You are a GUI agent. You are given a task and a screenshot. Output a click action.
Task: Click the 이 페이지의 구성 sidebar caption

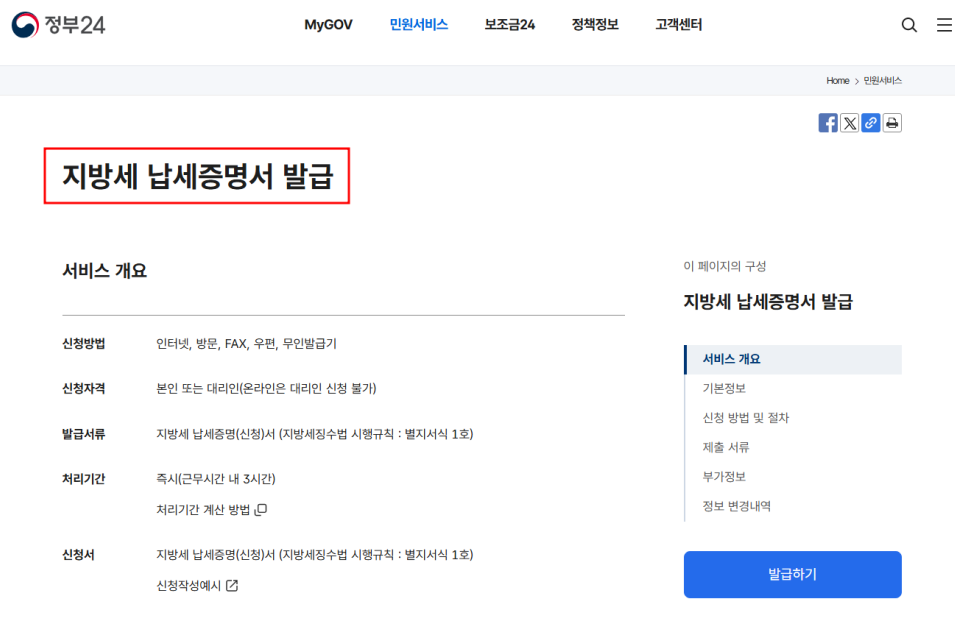(x=724, y=266)
